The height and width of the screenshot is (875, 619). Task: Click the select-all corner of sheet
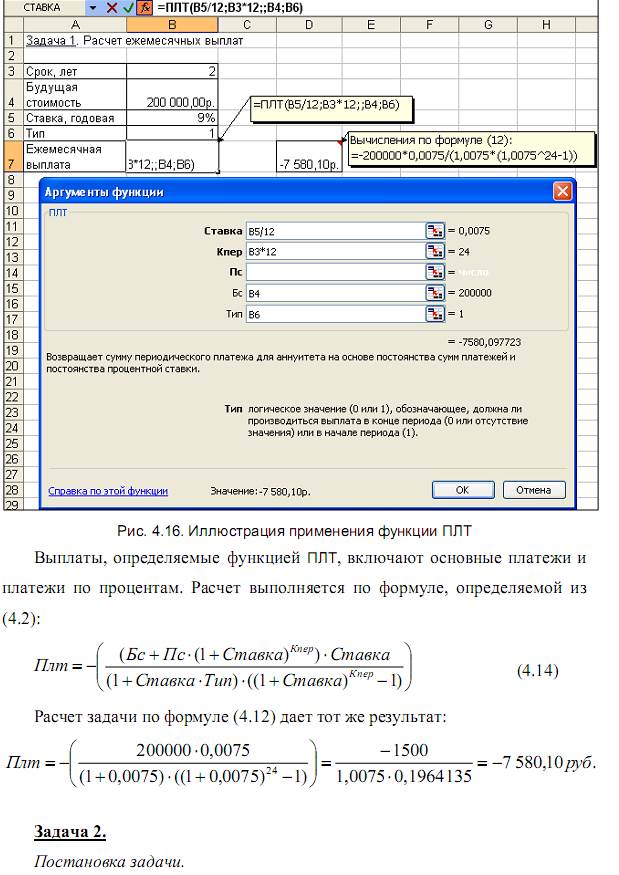tap(13, 25)
